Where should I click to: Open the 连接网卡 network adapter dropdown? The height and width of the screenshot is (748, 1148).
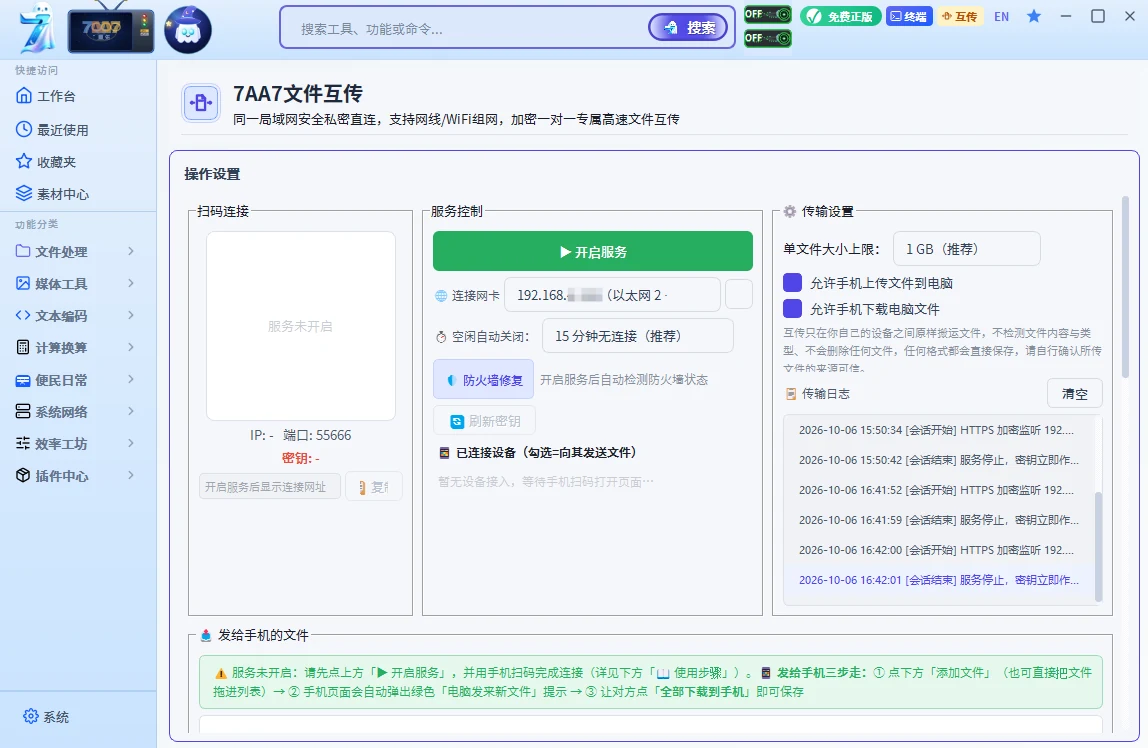(612, 295)
